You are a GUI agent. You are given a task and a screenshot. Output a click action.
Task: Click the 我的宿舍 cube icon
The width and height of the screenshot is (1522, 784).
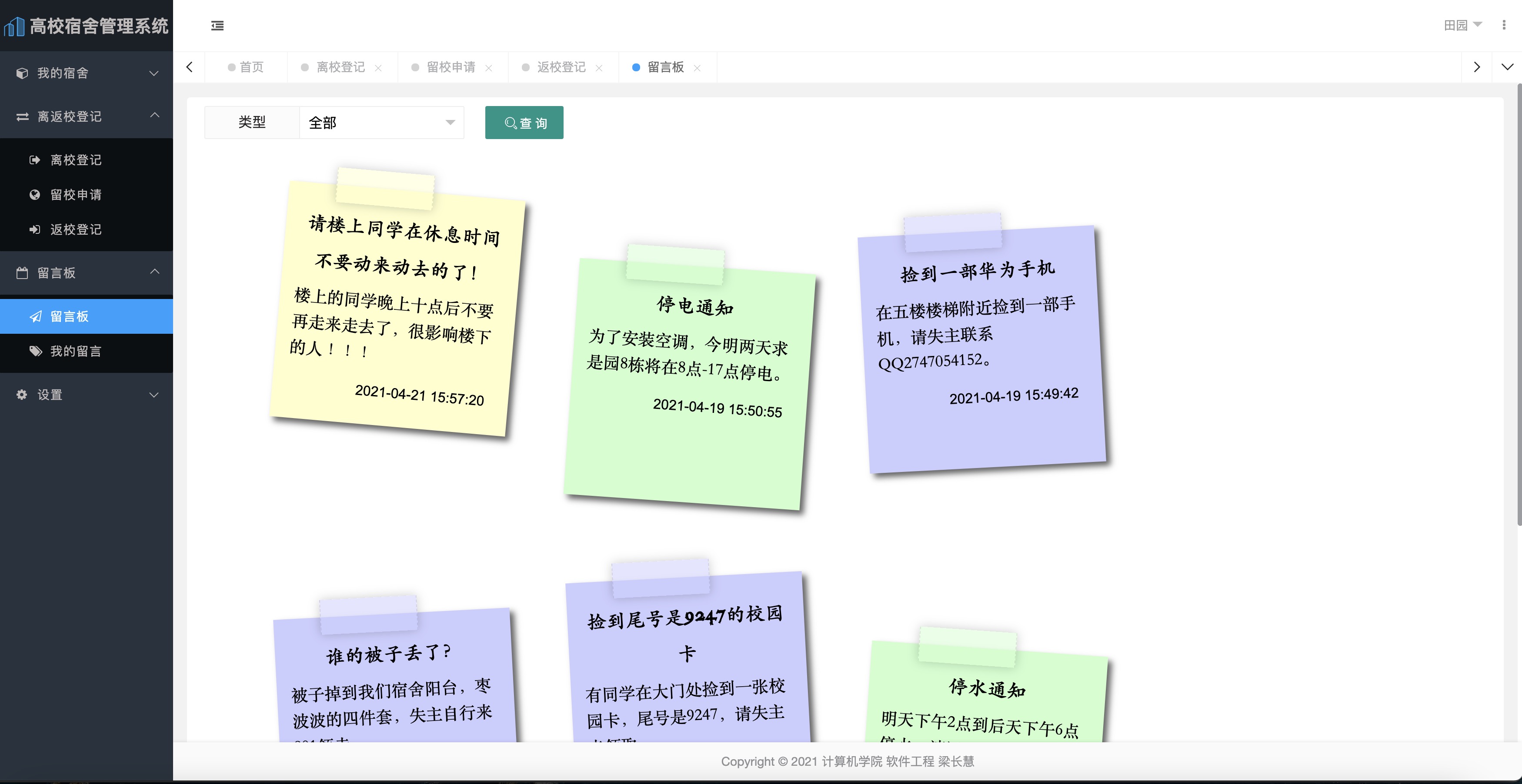[21, 73]
